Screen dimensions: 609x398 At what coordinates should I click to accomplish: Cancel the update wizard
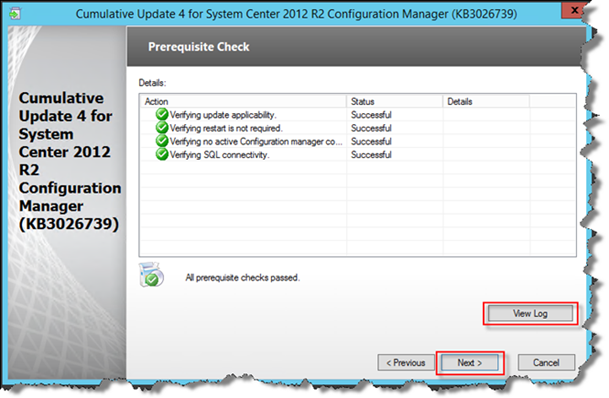[546, 363]
